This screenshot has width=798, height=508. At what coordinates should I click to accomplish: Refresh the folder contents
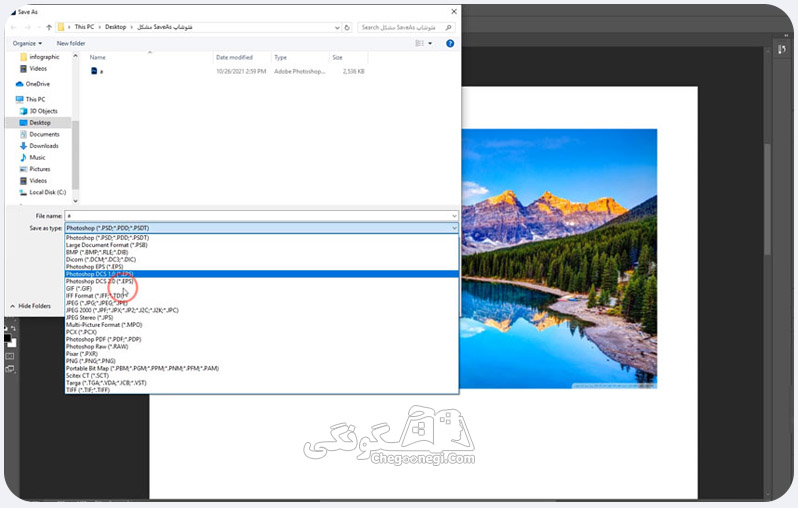tap(347, 27)
